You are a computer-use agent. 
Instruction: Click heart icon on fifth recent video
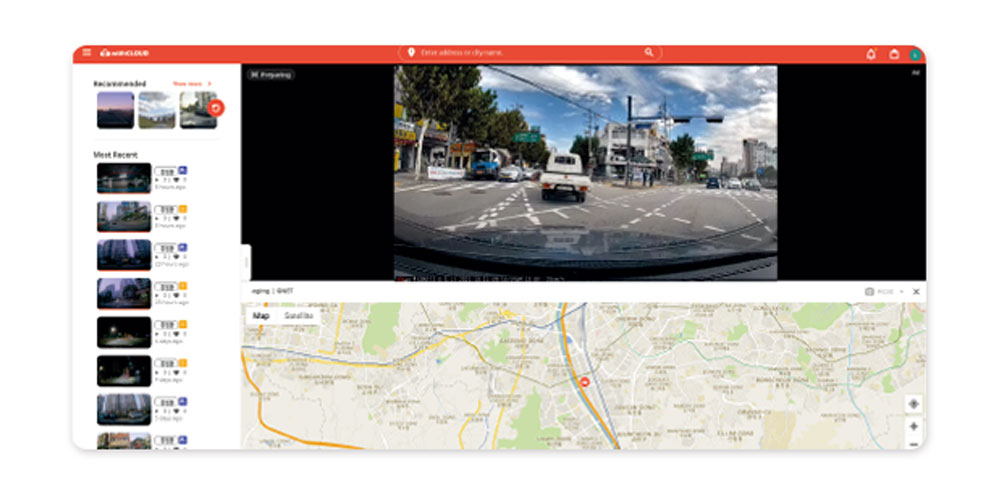(176, 334)
